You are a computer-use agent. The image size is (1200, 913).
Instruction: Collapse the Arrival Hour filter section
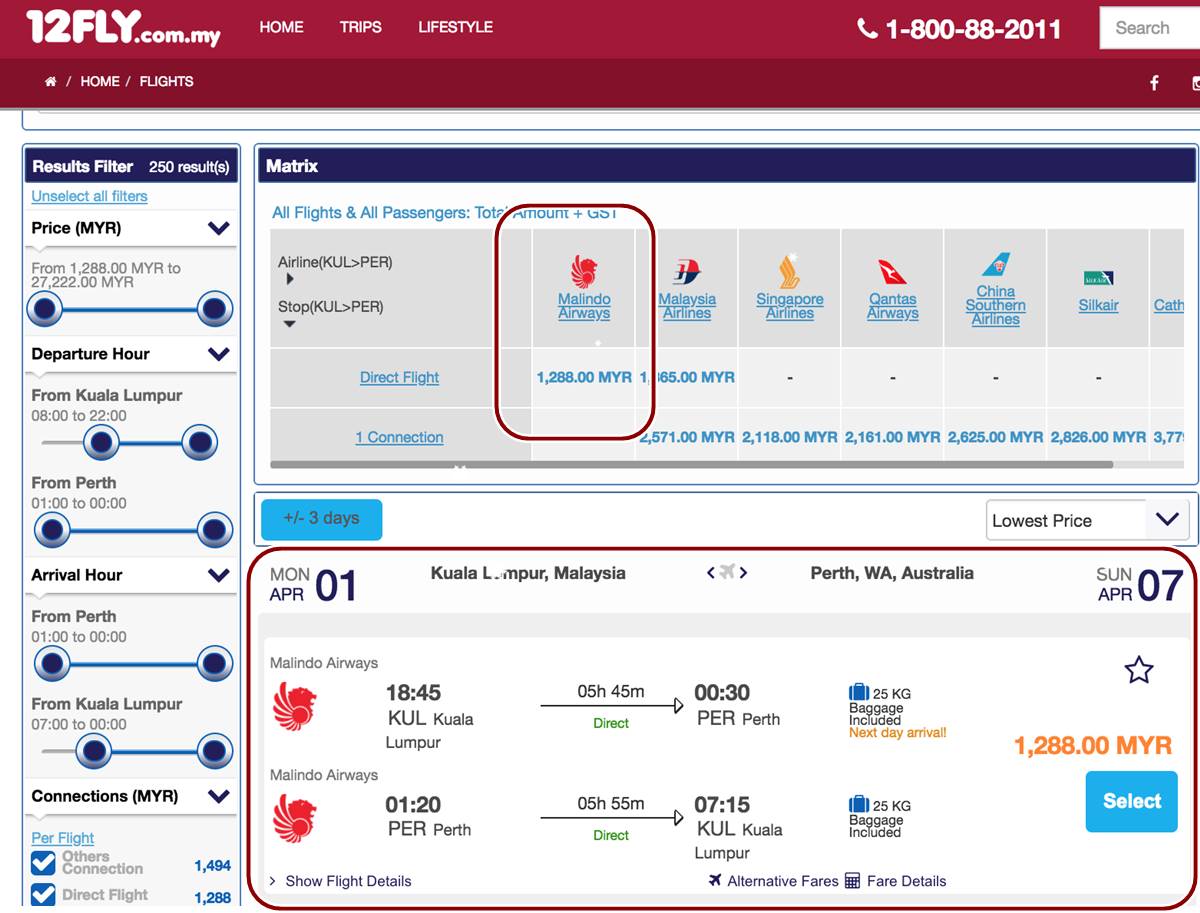click(219, 575)
